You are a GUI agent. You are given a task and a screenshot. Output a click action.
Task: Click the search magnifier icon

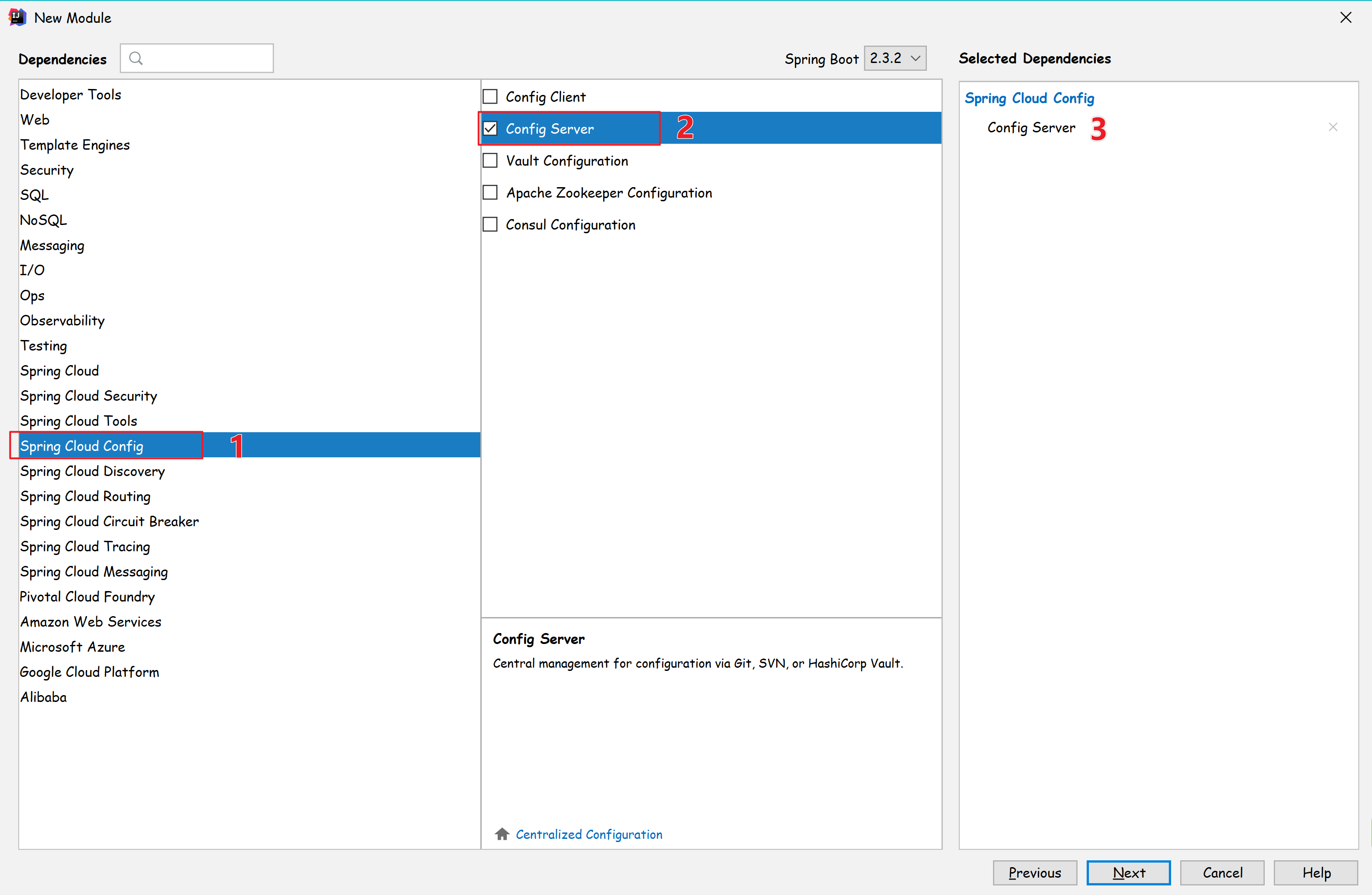point(136,58)
